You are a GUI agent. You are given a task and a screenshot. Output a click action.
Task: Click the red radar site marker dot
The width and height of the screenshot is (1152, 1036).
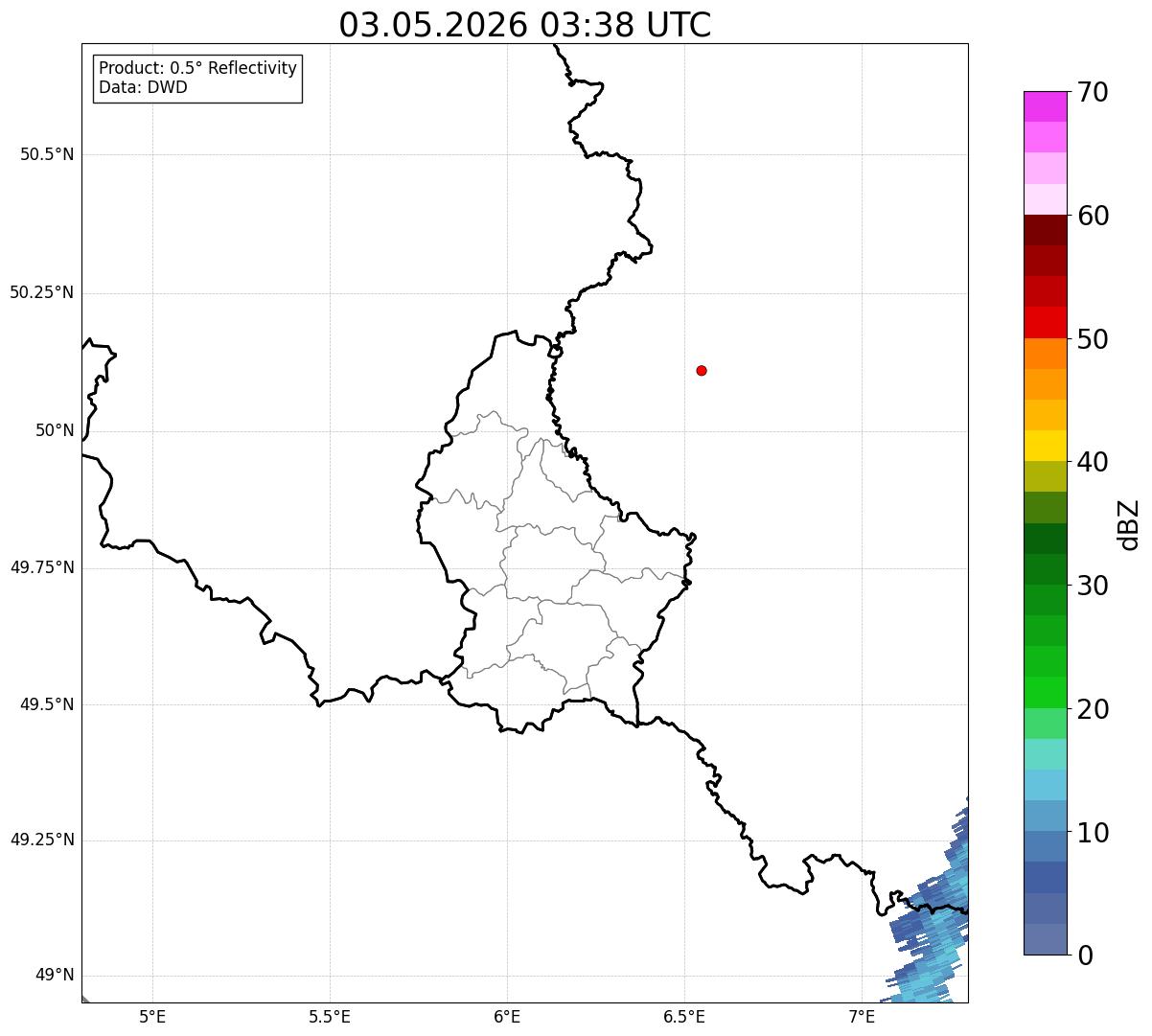702,370
